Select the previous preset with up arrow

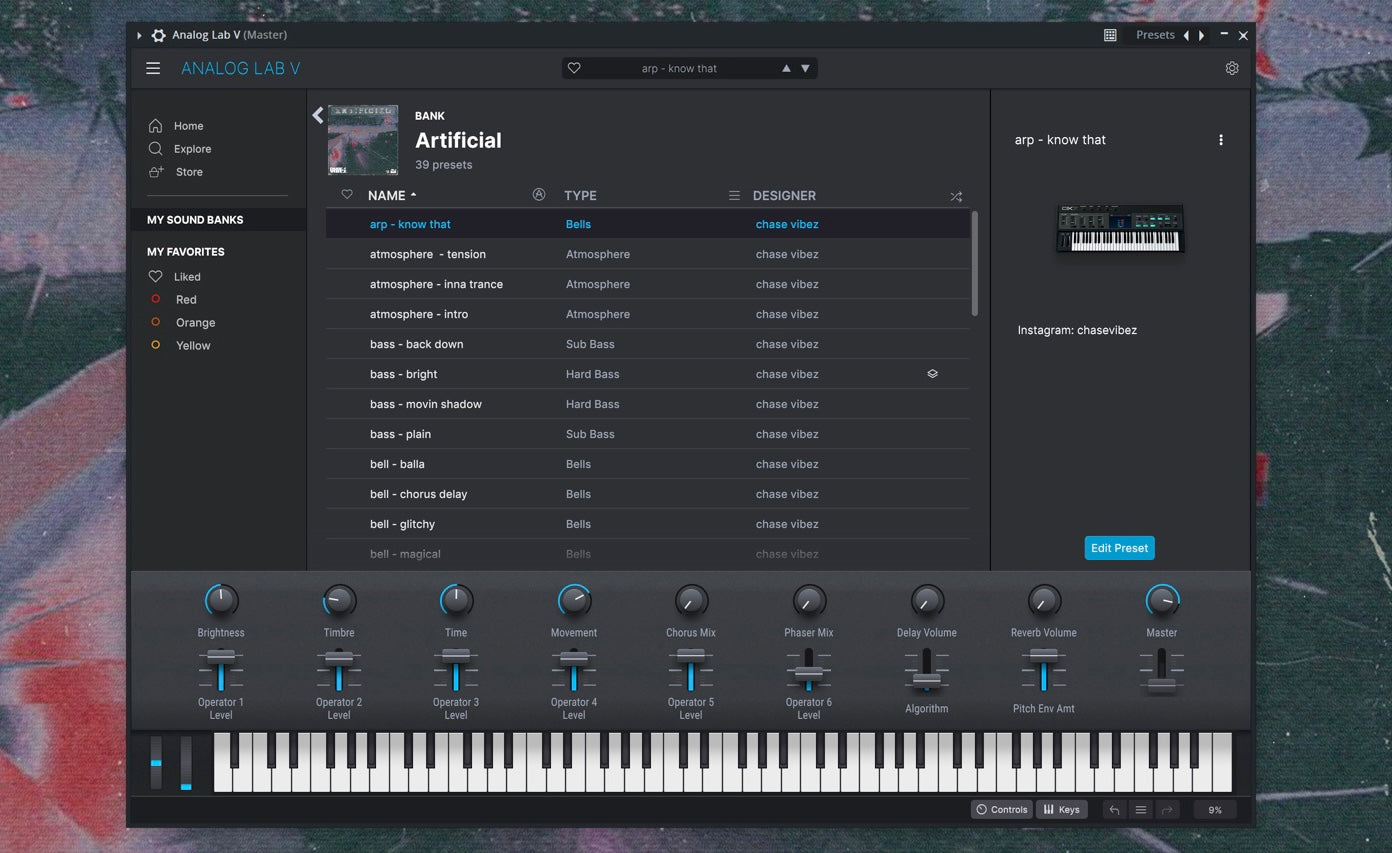(786, 68)
